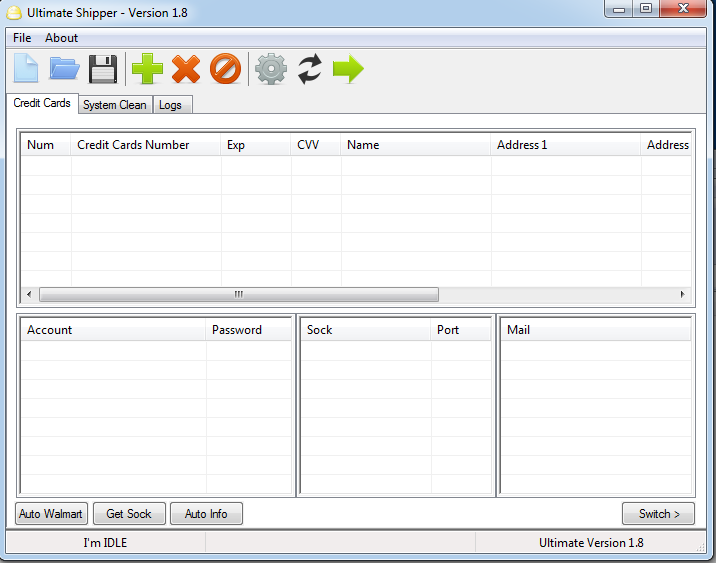Open the About menu
Viewport: 716px width, 563px height.
[x=61, y=38]
